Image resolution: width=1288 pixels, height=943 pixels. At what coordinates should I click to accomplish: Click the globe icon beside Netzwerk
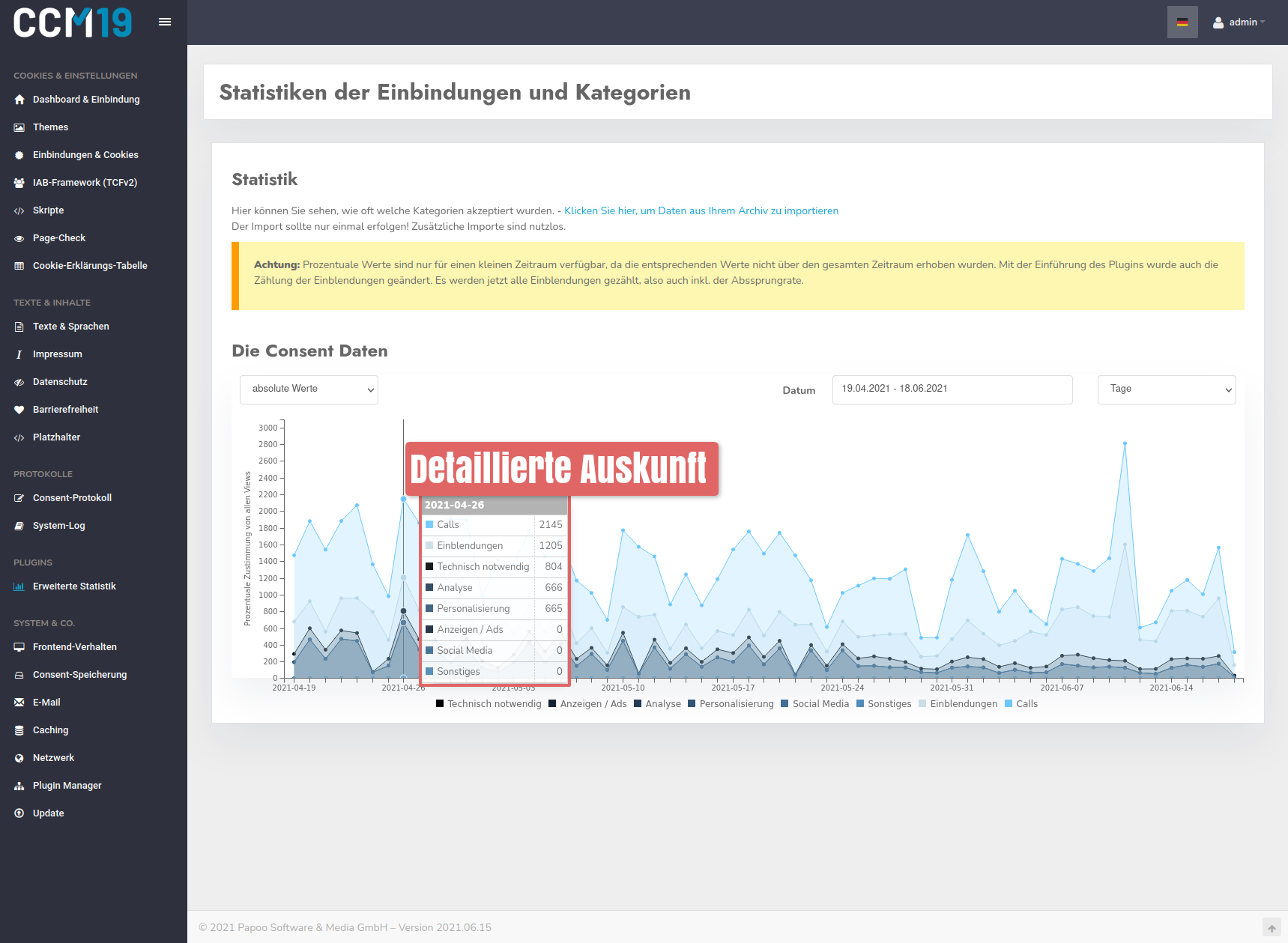19,758
